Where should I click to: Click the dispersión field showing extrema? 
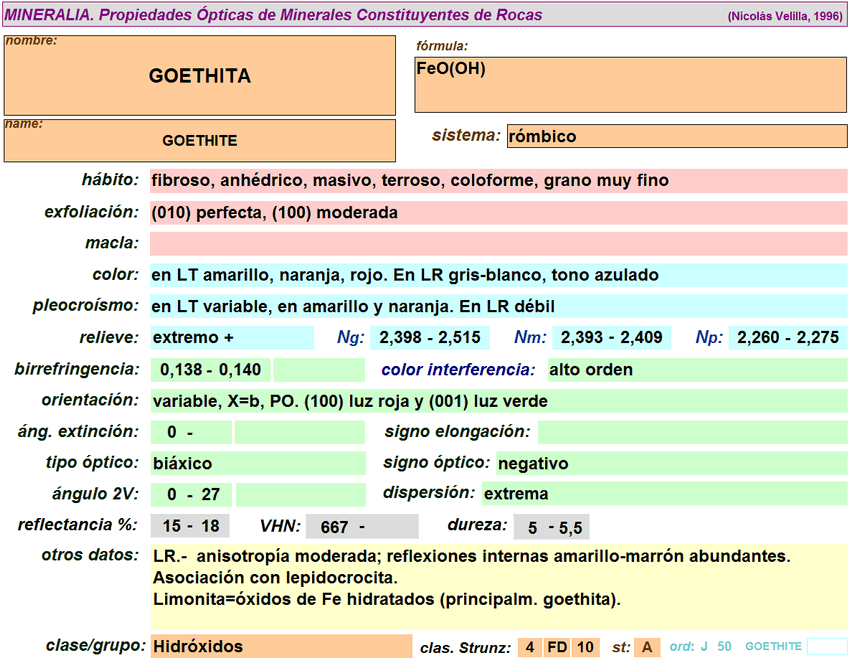[x=663, y=494]
